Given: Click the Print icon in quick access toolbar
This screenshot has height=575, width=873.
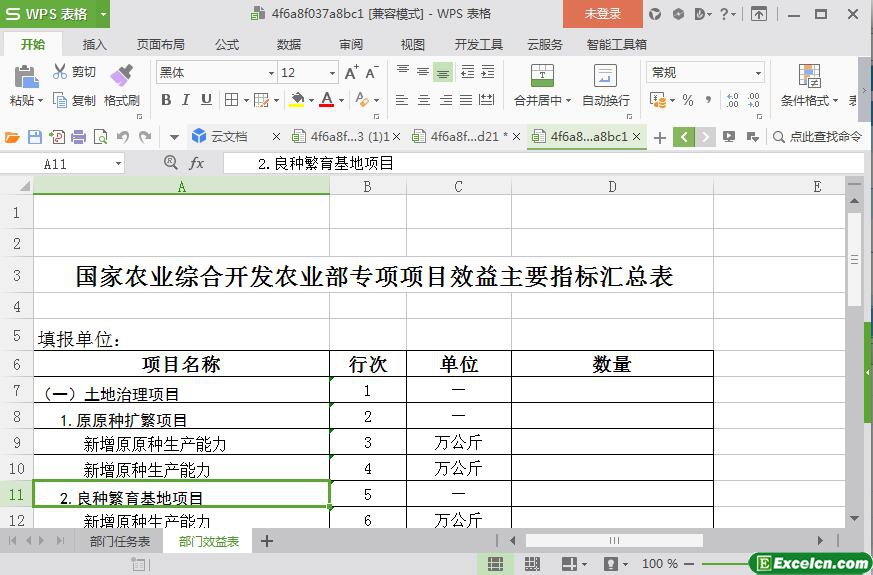Looking at the screenshot, I should pyautogui.click(x=79, y=137).
